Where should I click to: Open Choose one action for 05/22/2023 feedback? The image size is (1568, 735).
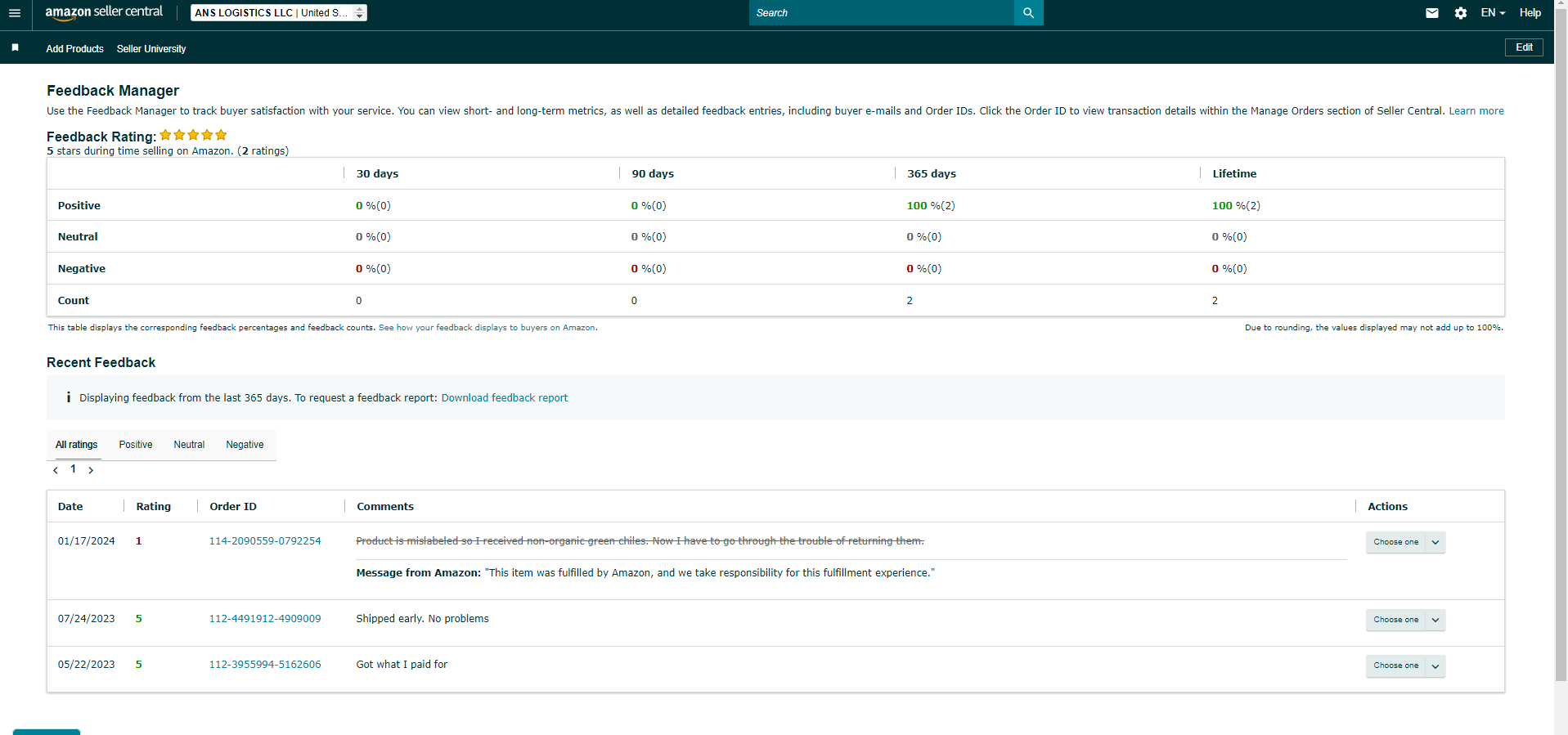(1405, 666)
